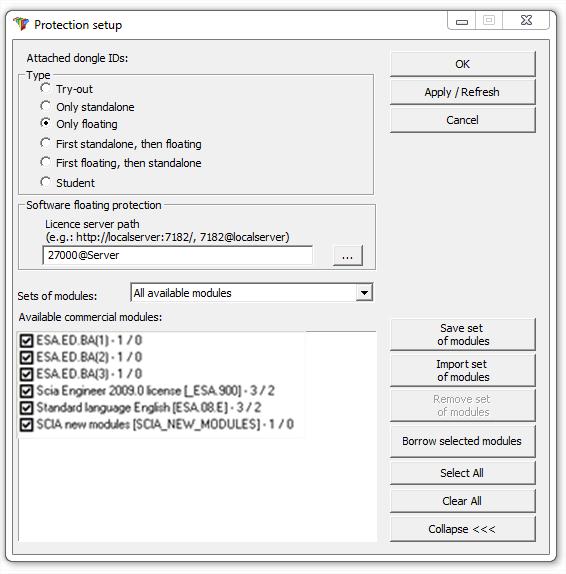Screen dimensions: 566x574
Task: Click the OK button
Action: [462, 64]
